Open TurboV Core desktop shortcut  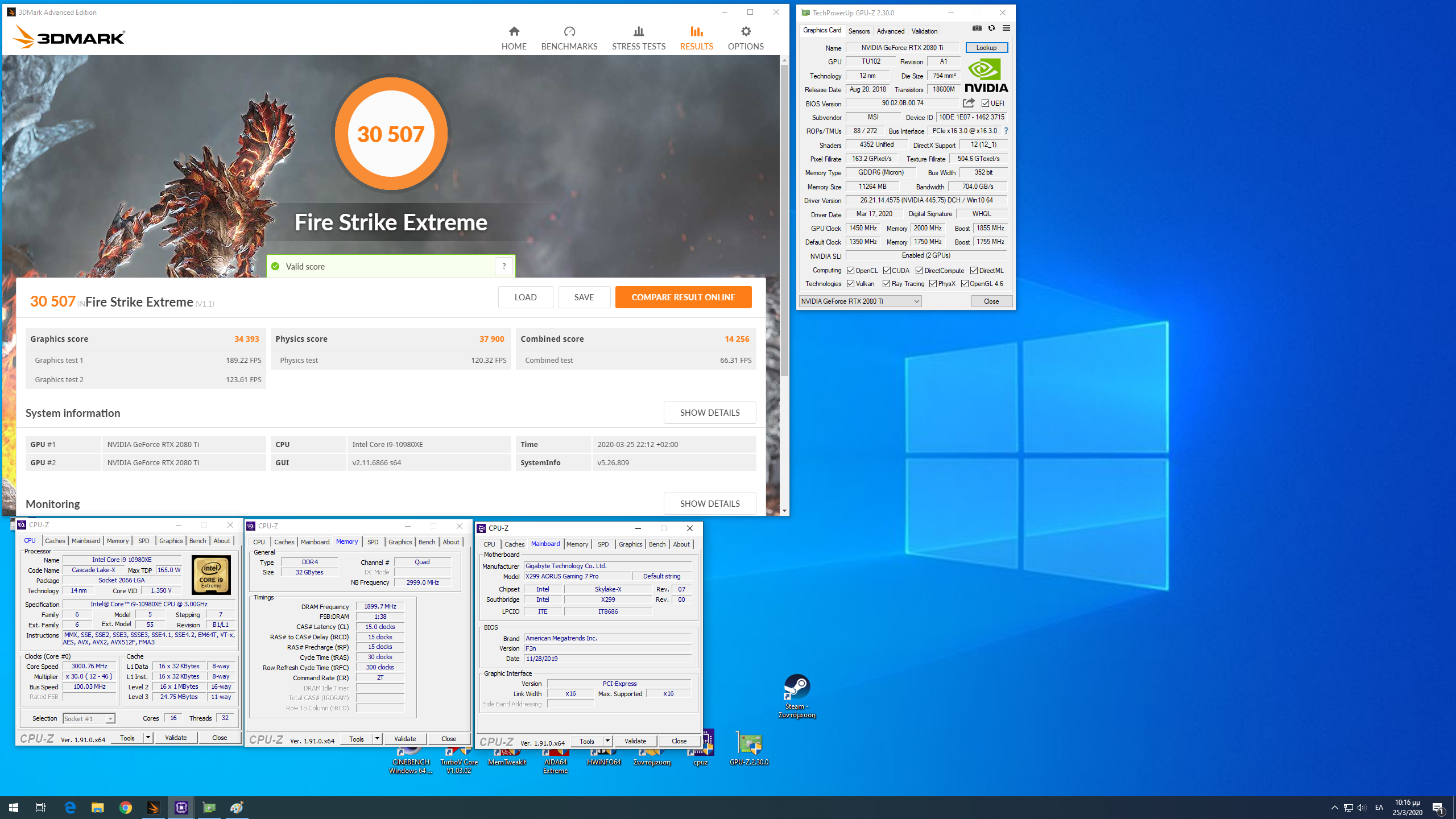pyautogui.click(x=458, y=761)
